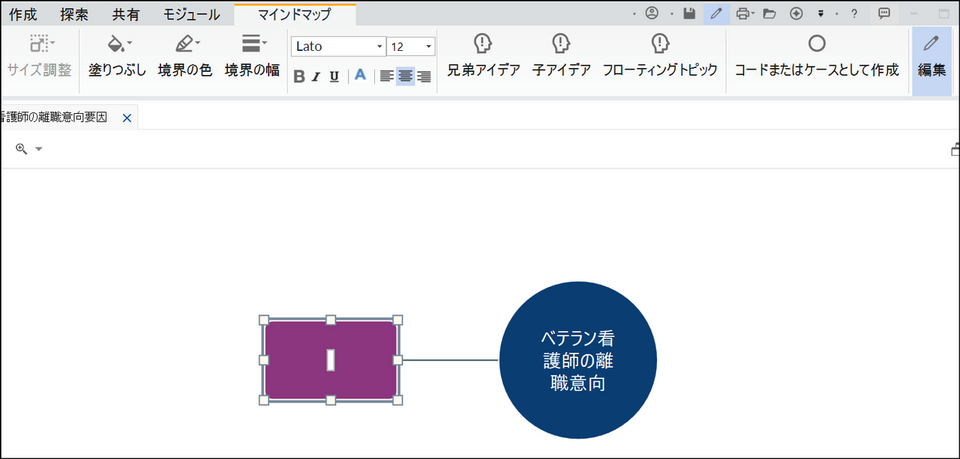Click the feedback speech bubble icon
This screenshot has width=960, height=459.
[x=884, y=14]
